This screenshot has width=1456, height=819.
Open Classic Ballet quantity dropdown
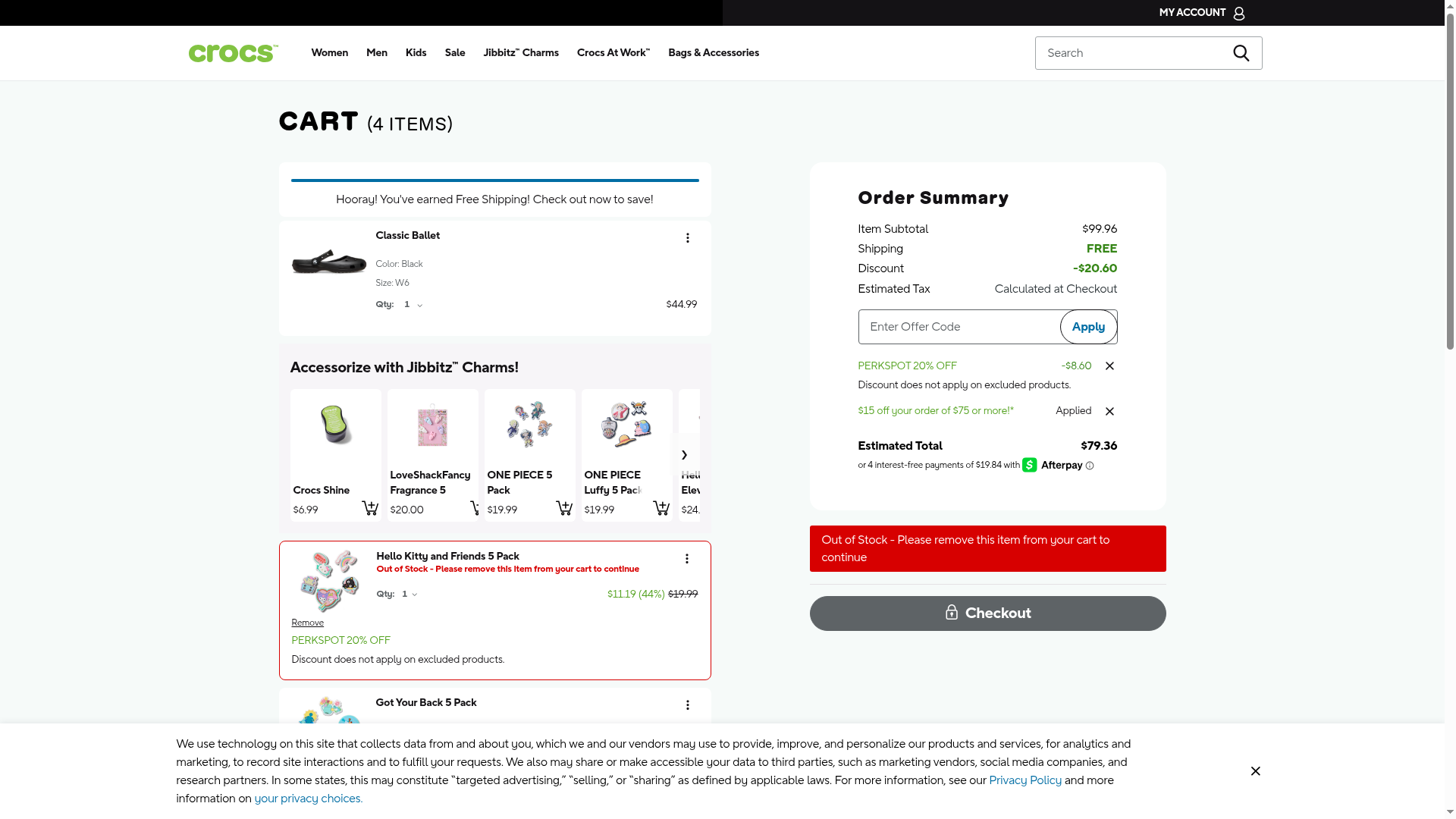[413, 305]
